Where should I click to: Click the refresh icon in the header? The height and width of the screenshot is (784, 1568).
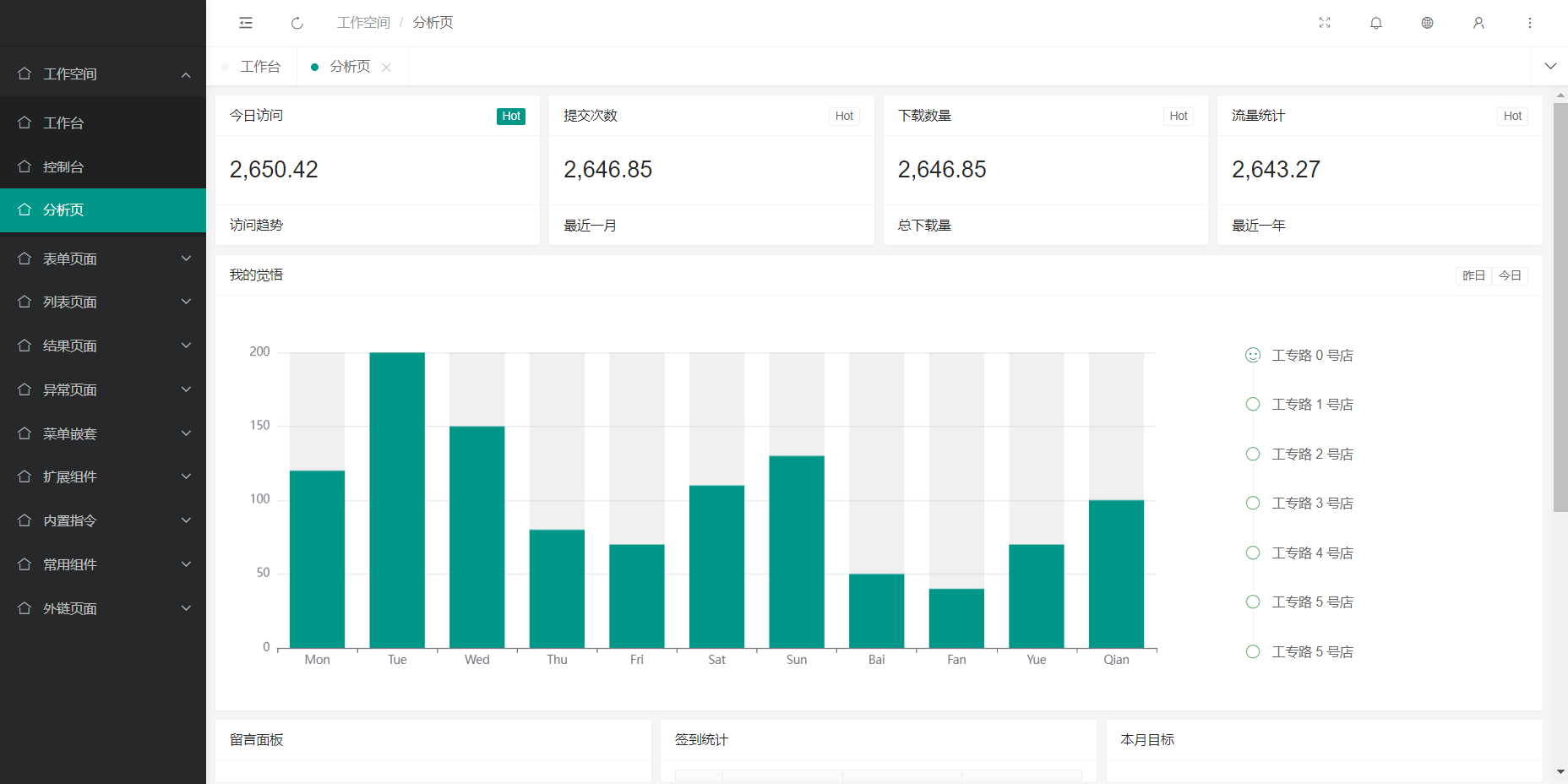click(297, 23)
